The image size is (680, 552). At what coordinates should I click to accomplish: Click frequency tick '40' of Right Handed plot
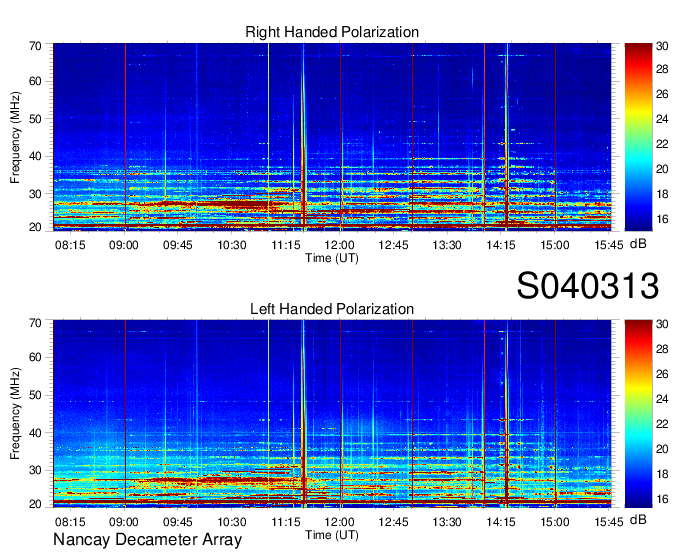pos(35,156)
